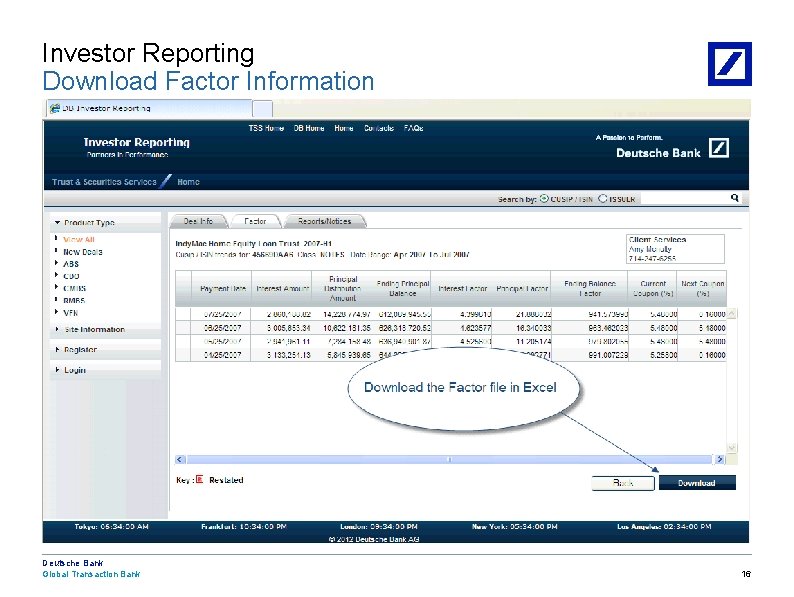Click the search magnifier icon
794x597 pixels.
pos(734,198)
